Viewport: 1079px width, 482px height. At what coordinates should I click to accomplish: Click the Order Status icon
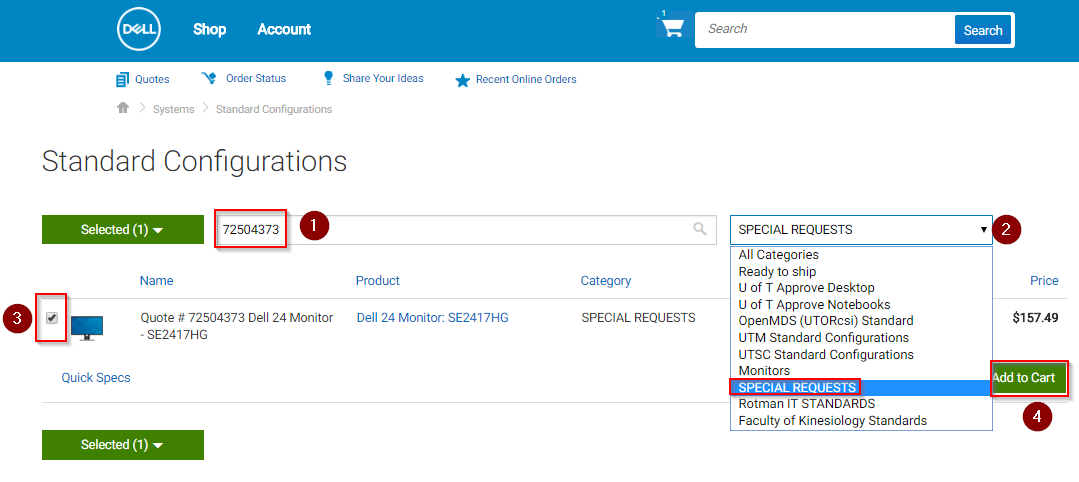[209, 78]
